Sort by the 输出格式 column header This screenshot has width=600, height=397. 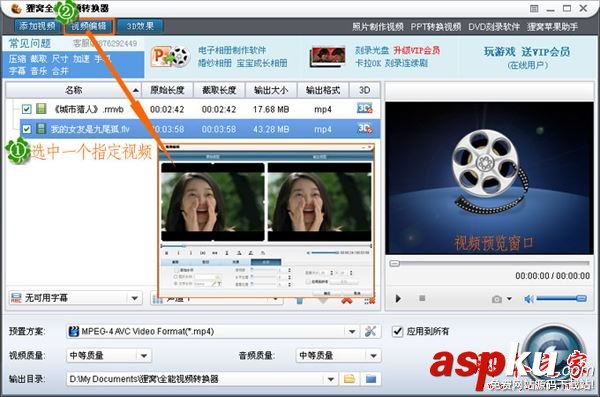[x=323, y=90]
